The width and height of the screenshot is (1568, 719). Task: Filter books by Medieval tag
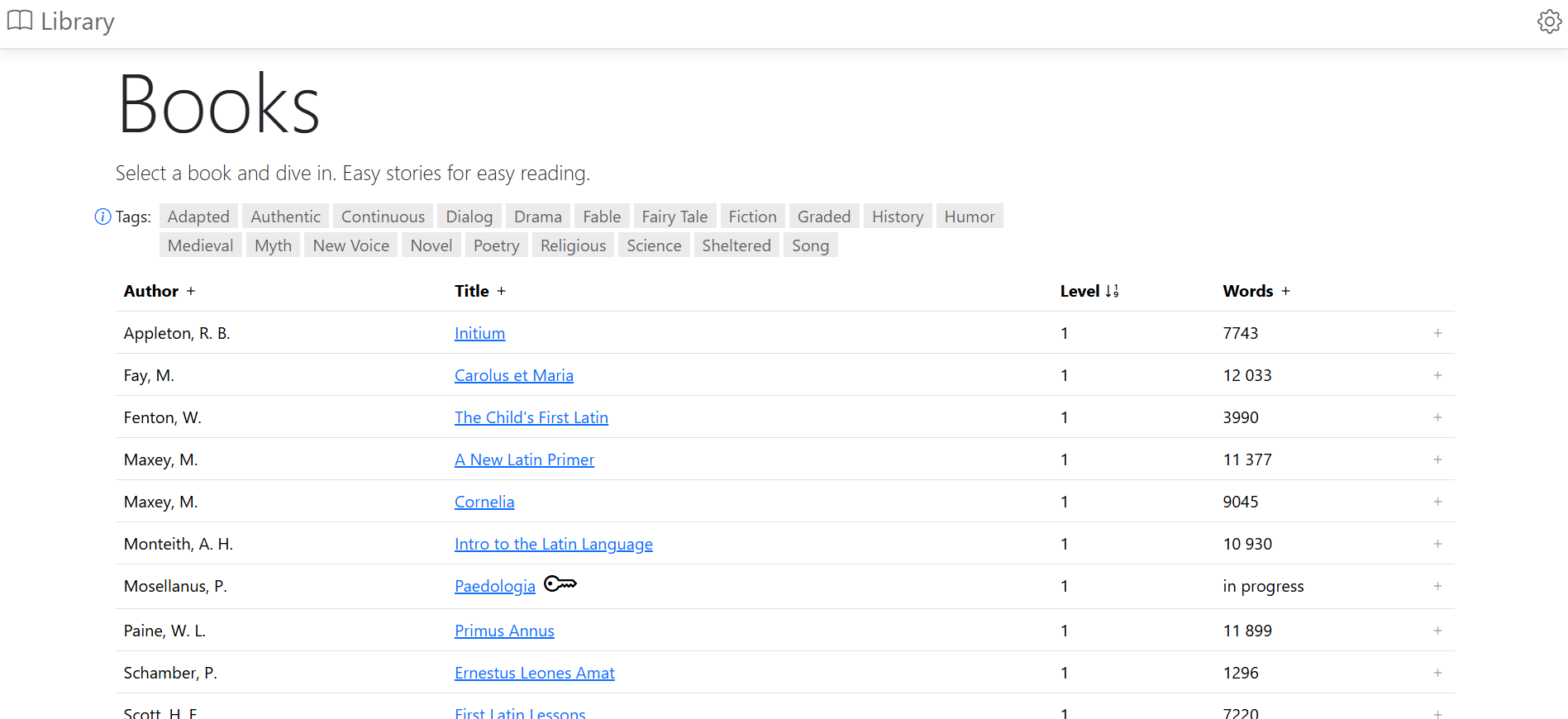(x=201, y=245)
